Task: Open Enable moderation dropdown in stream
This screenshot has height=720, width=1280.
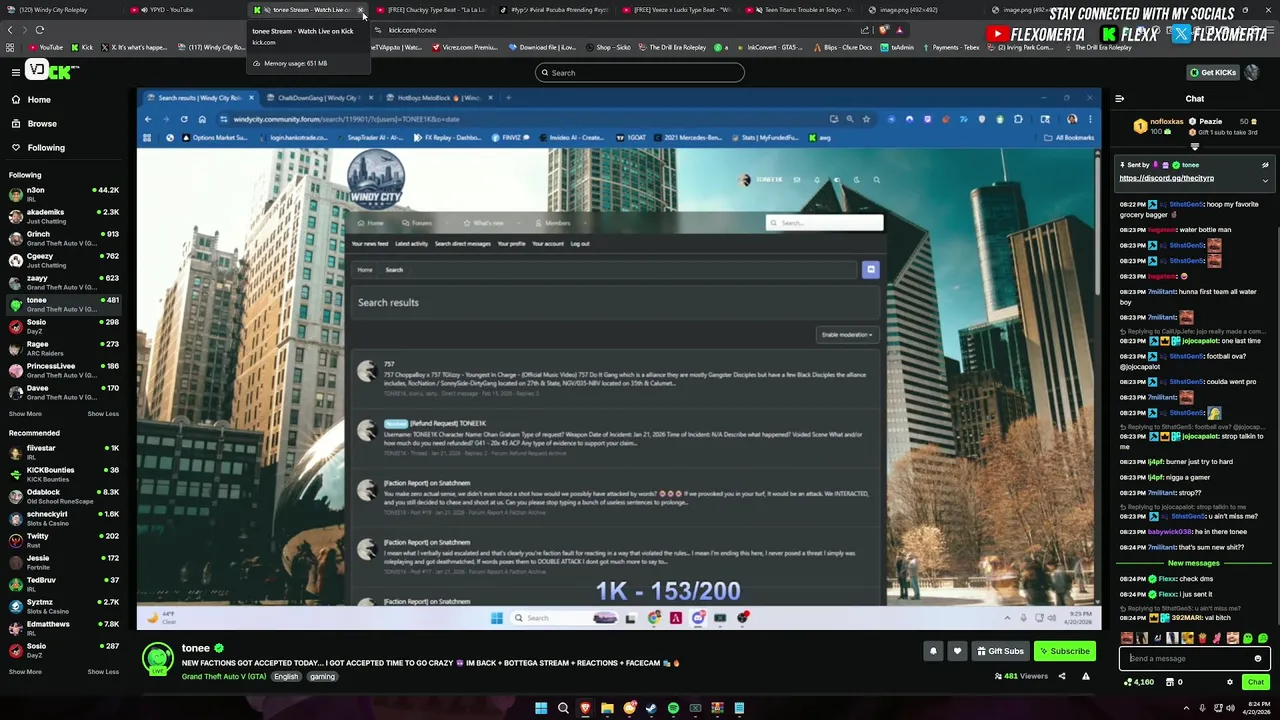Action: [847, 335]
